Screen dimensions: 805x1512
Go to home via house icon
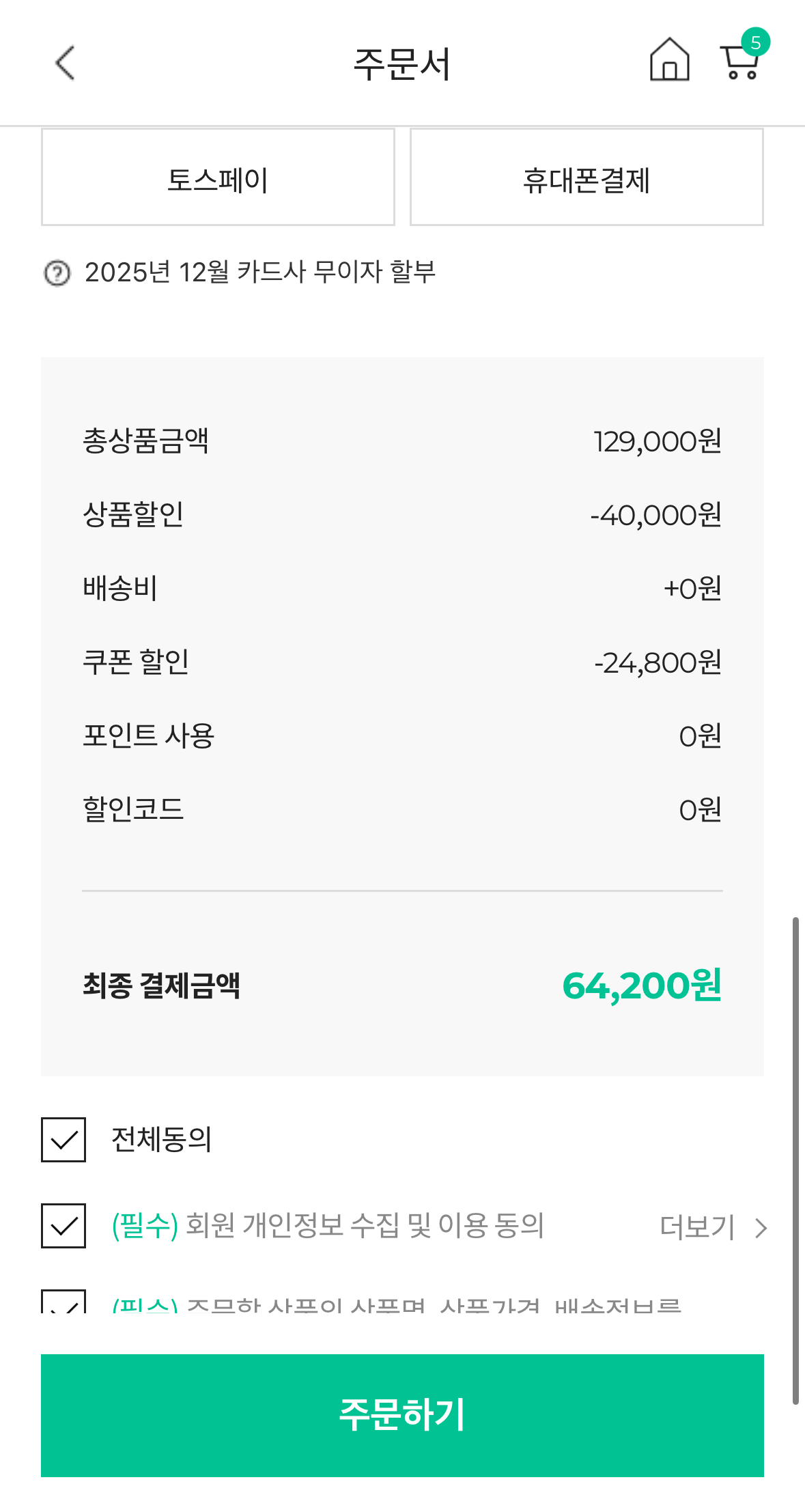[669, 60]
